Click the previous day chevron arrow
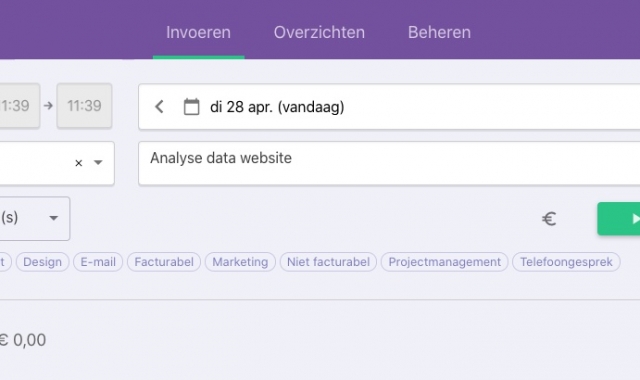Screen dimensions: 640x380 pyautogui.click(x=159, y=107)
